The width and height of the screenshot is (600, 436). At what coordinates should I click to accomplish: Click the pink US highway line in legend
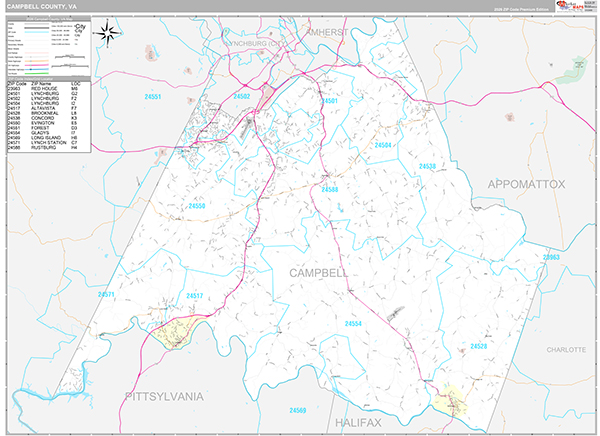37,65
